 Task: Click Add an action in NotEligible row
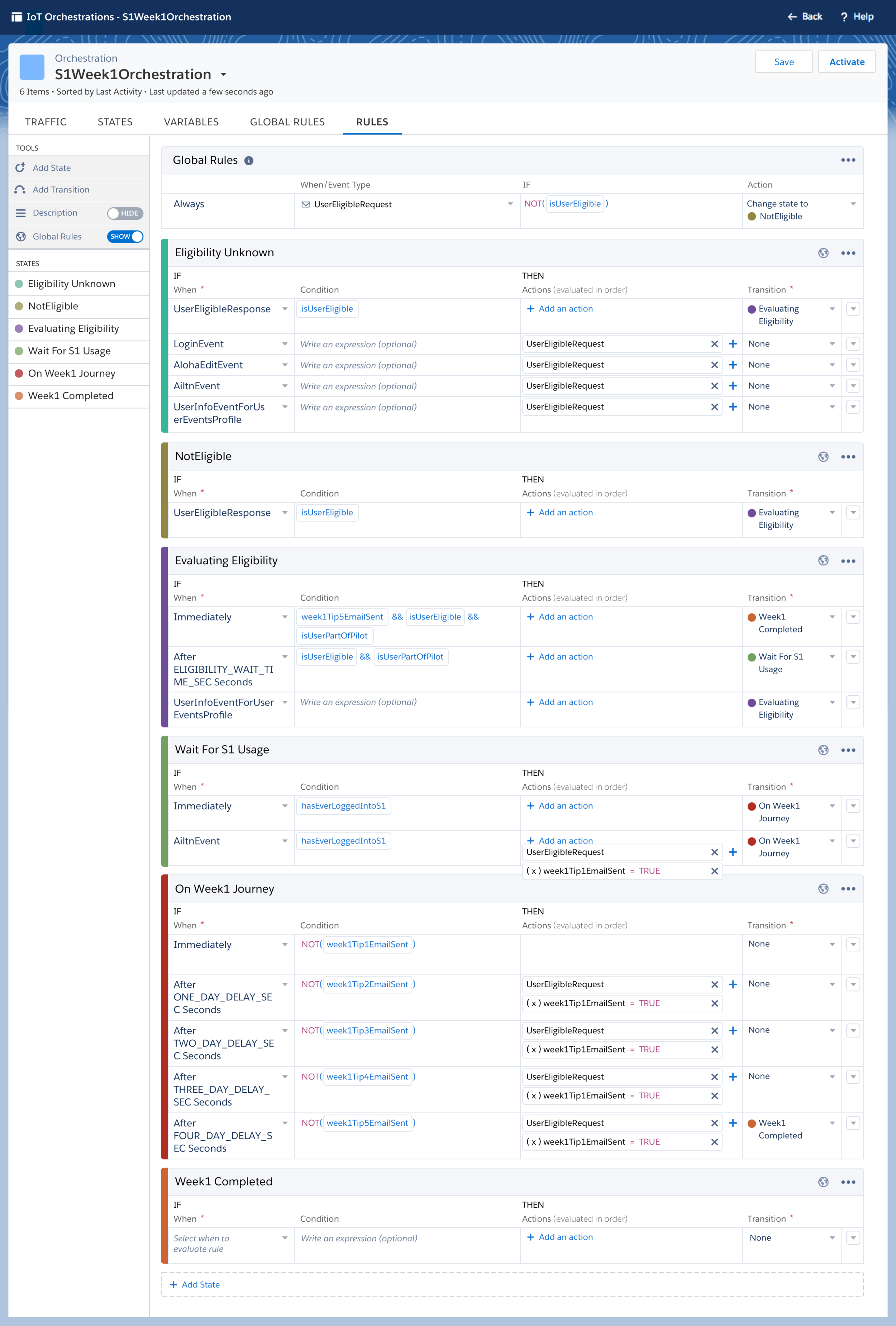pos(559,512)
